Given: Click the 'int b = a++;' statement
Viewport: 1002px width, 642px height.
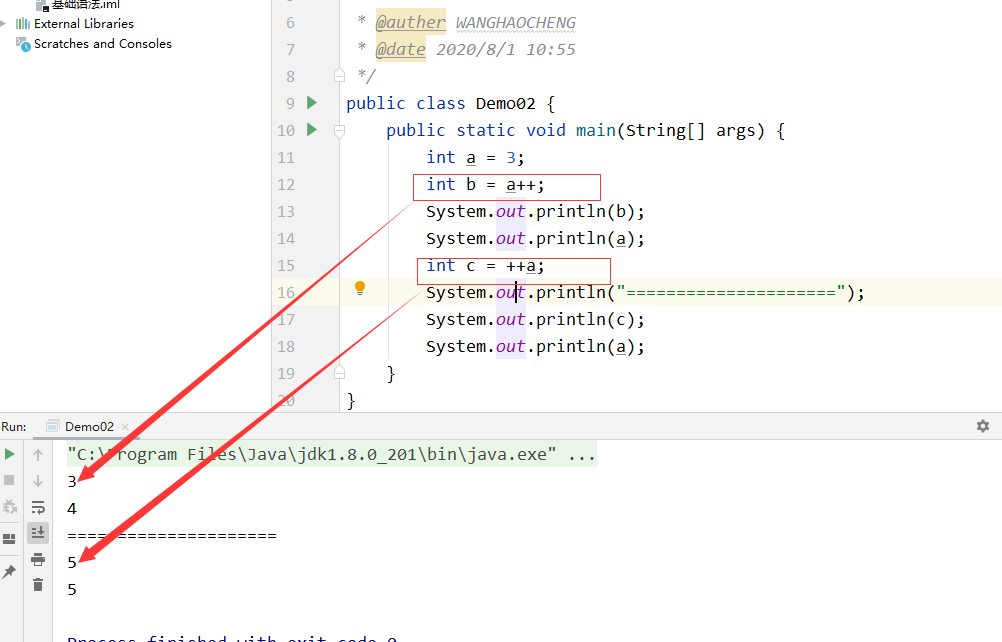Looking at the screenshot, I should [x=486, y=185].
